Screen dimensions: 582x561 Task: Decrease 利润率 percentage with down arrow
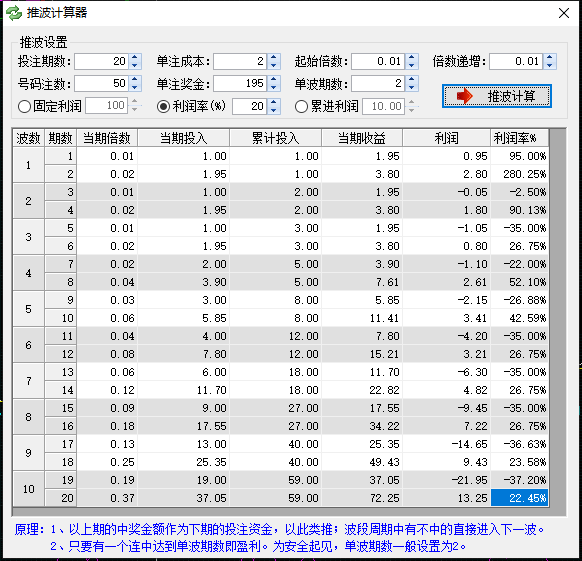[x=274, y=110]
